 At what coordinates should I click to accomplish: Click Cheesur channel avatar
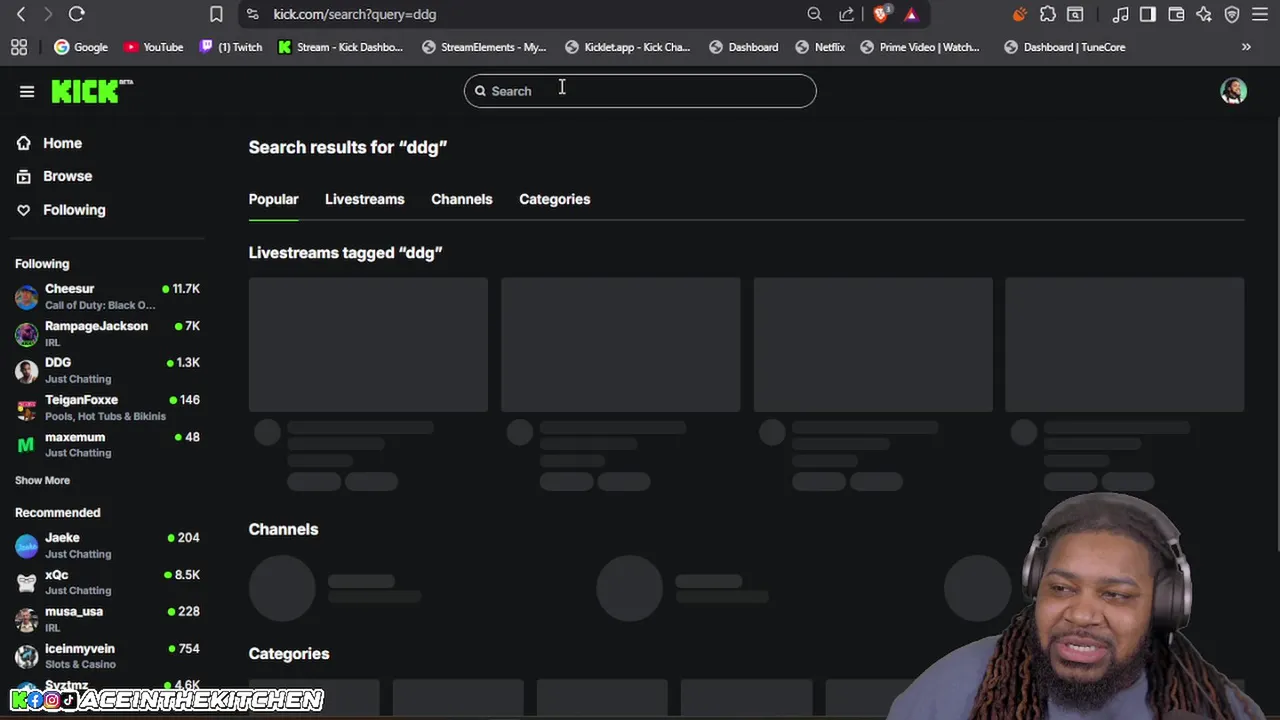[27, 297]
